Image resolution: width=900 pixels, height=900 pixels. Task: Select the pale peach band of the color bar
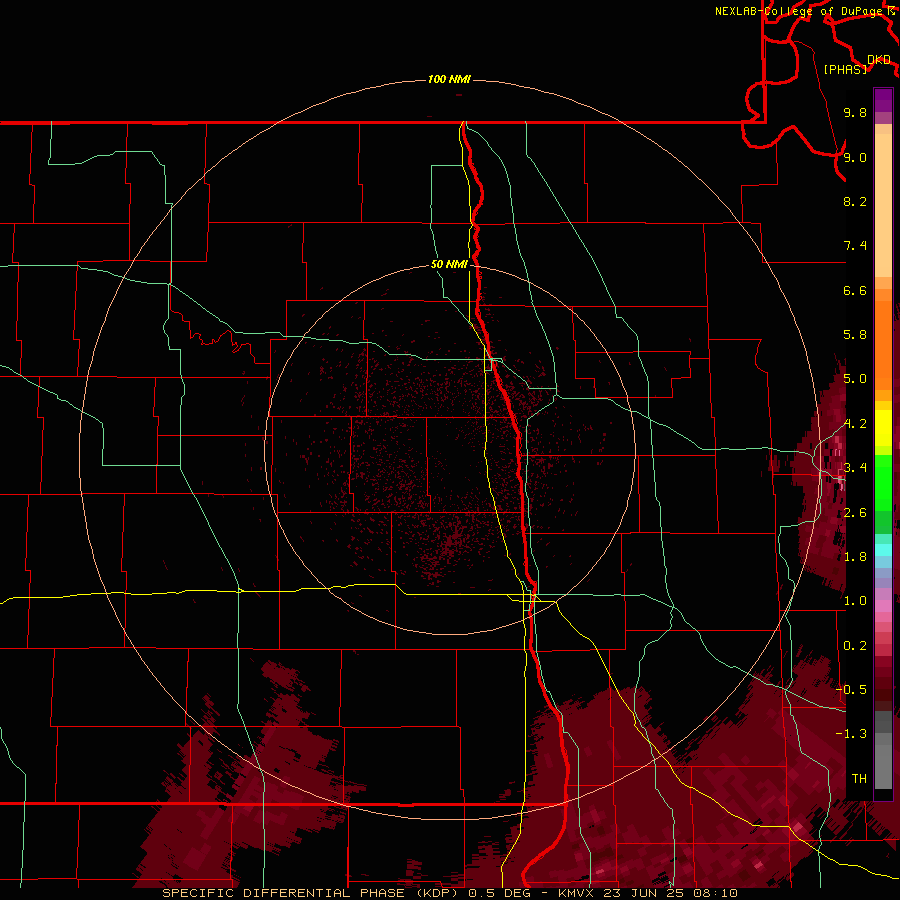point(883,206)
